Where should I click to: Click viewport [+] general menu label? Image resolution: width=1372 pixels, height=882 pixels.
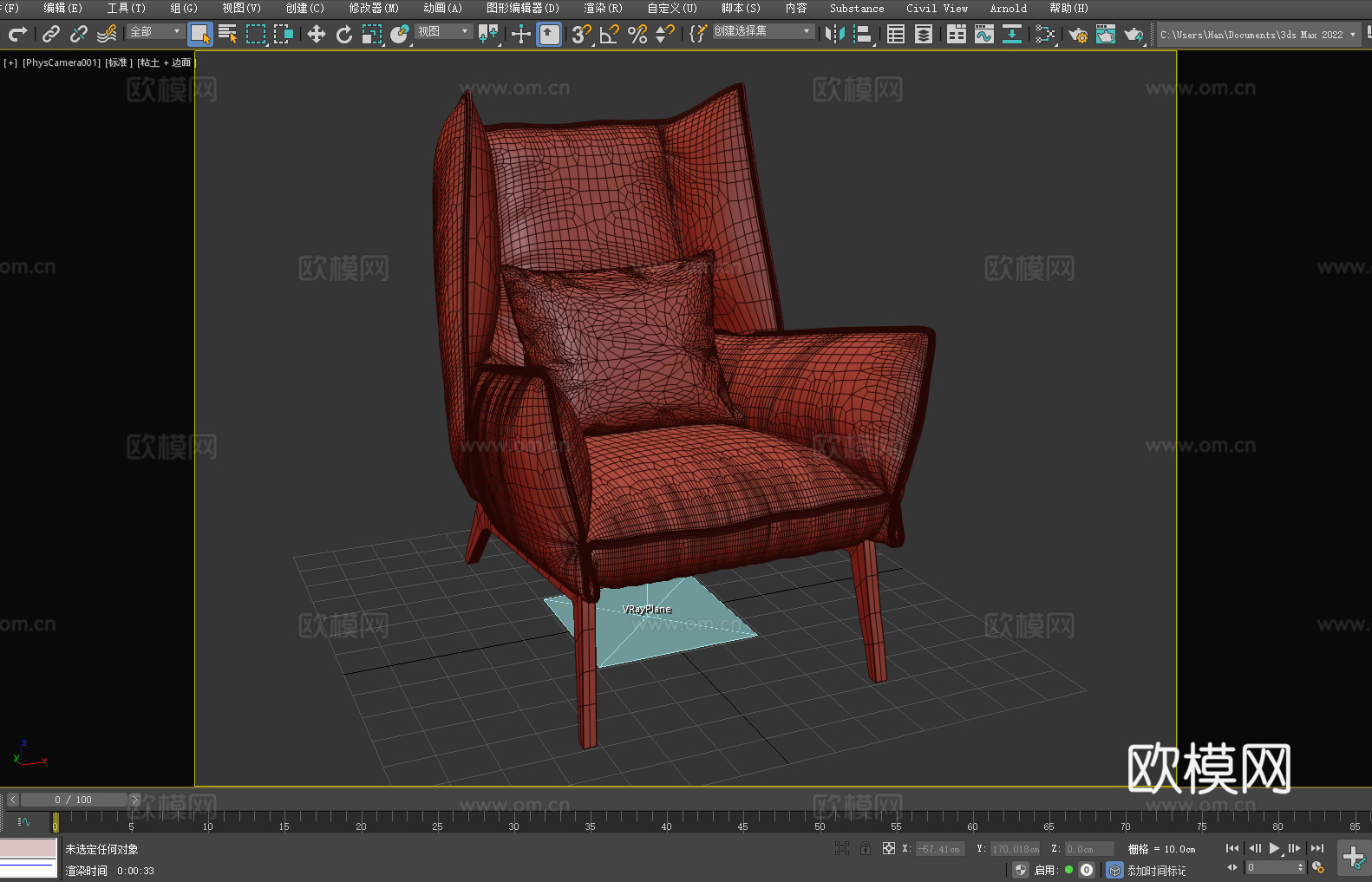[x=10, y=62]
